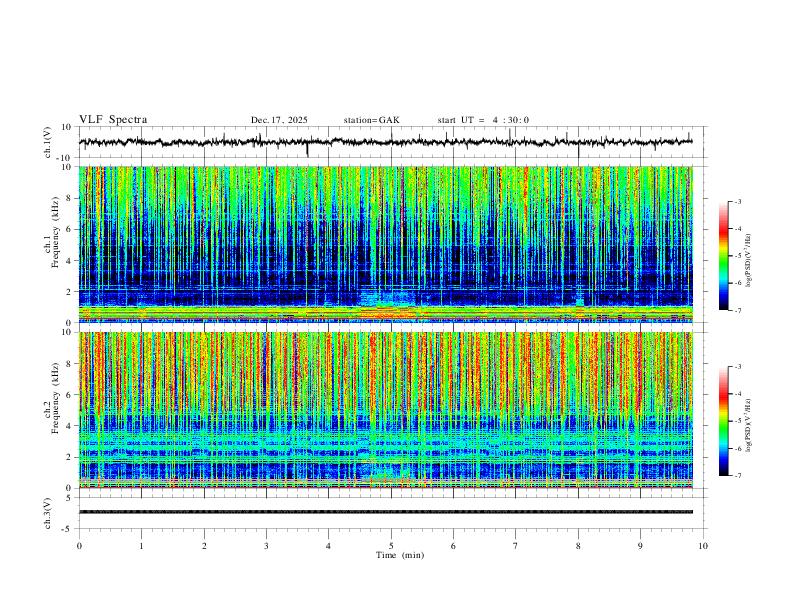Click the time axis tick label '0'

coord(79,546)
